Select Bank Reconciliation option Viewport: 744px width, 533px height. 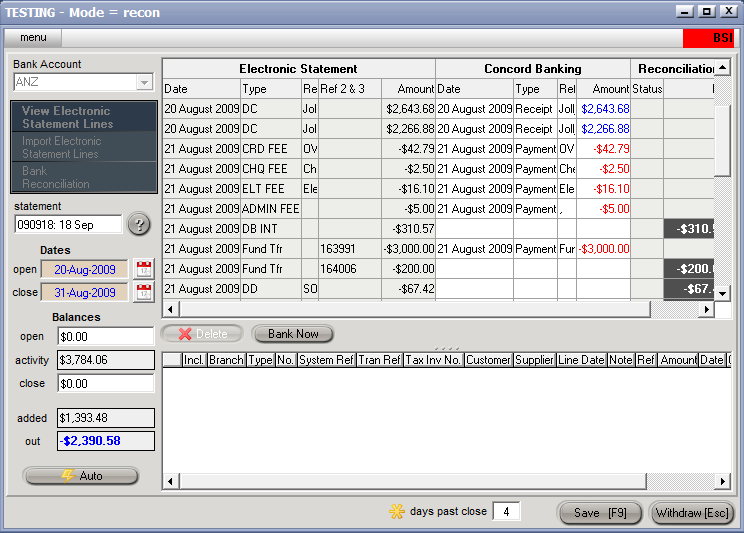coord(84,177)
